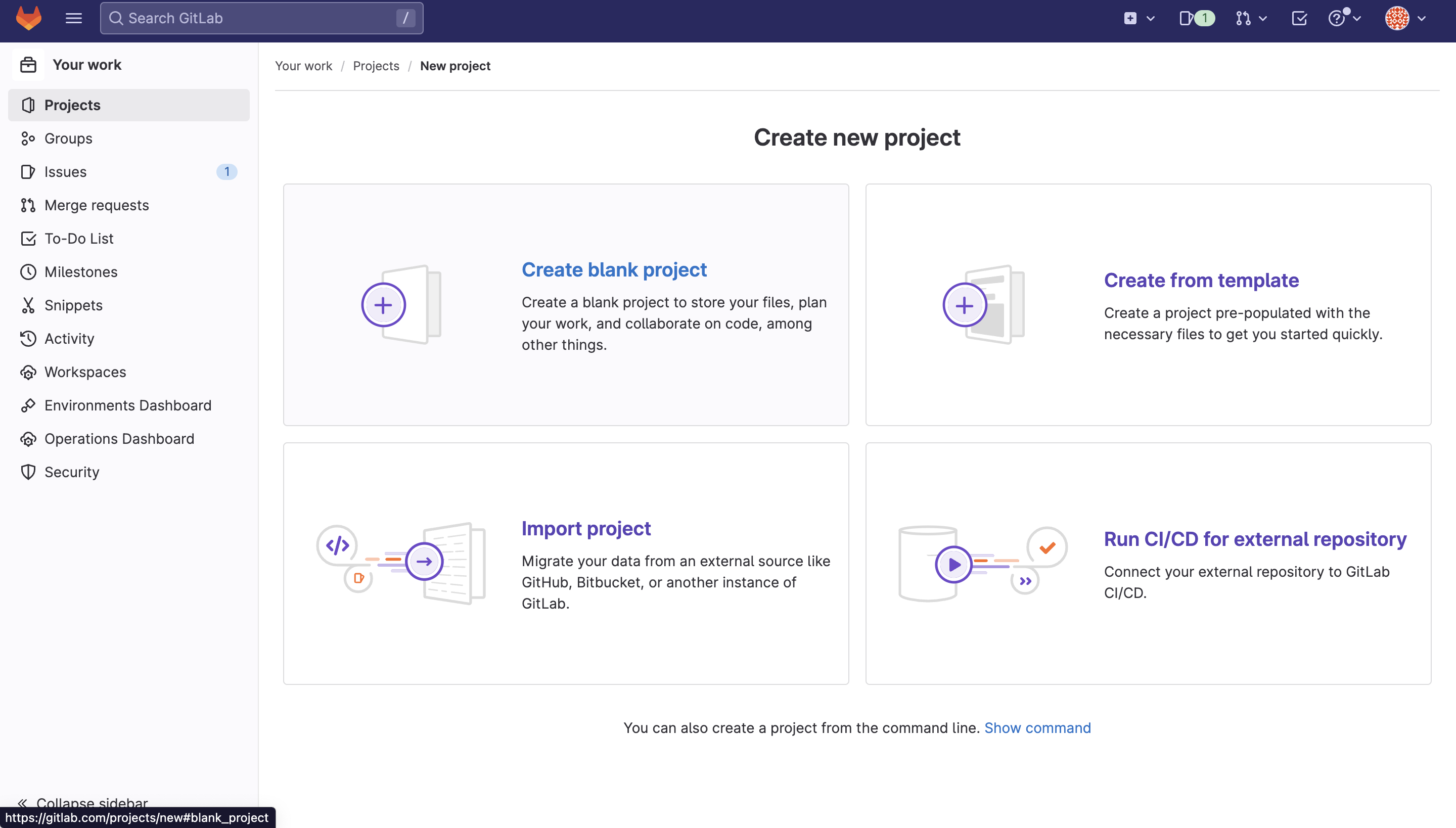The width and height of the screenshot is (1456, 828).
Task: Click the CI/CD play button illustration
Action: [954, 564]
